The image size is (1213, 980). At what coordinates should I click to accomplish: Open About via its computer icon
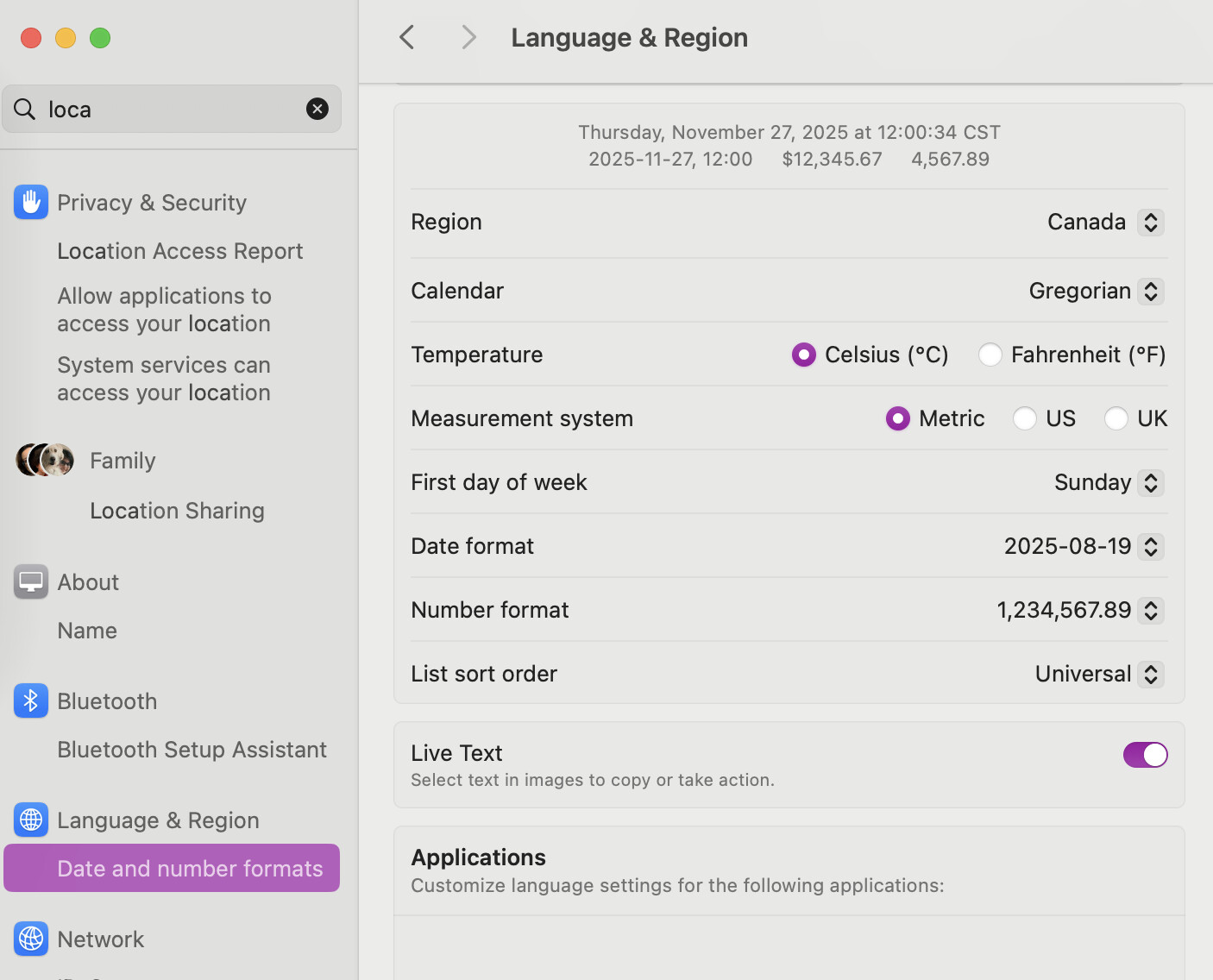pos(31,582)
